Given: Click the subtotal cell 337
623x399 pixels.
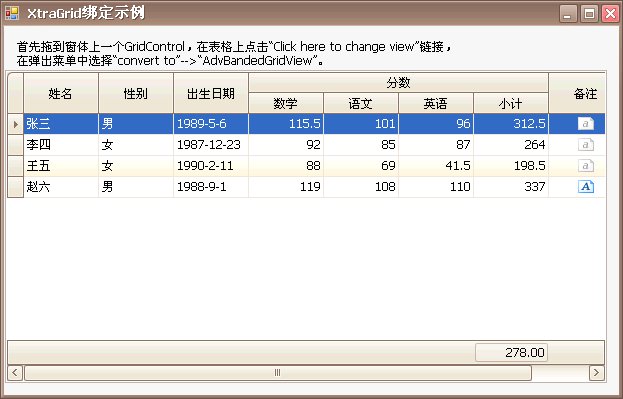Looking at the screenshot, I should [x=511, y=187].
